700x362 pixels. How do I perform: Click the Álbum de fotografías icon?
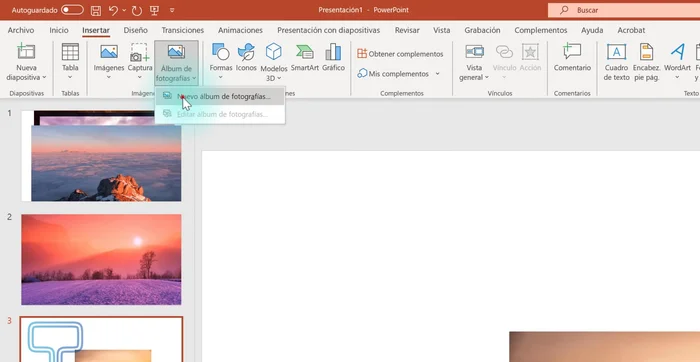click(x=176, y=52)
